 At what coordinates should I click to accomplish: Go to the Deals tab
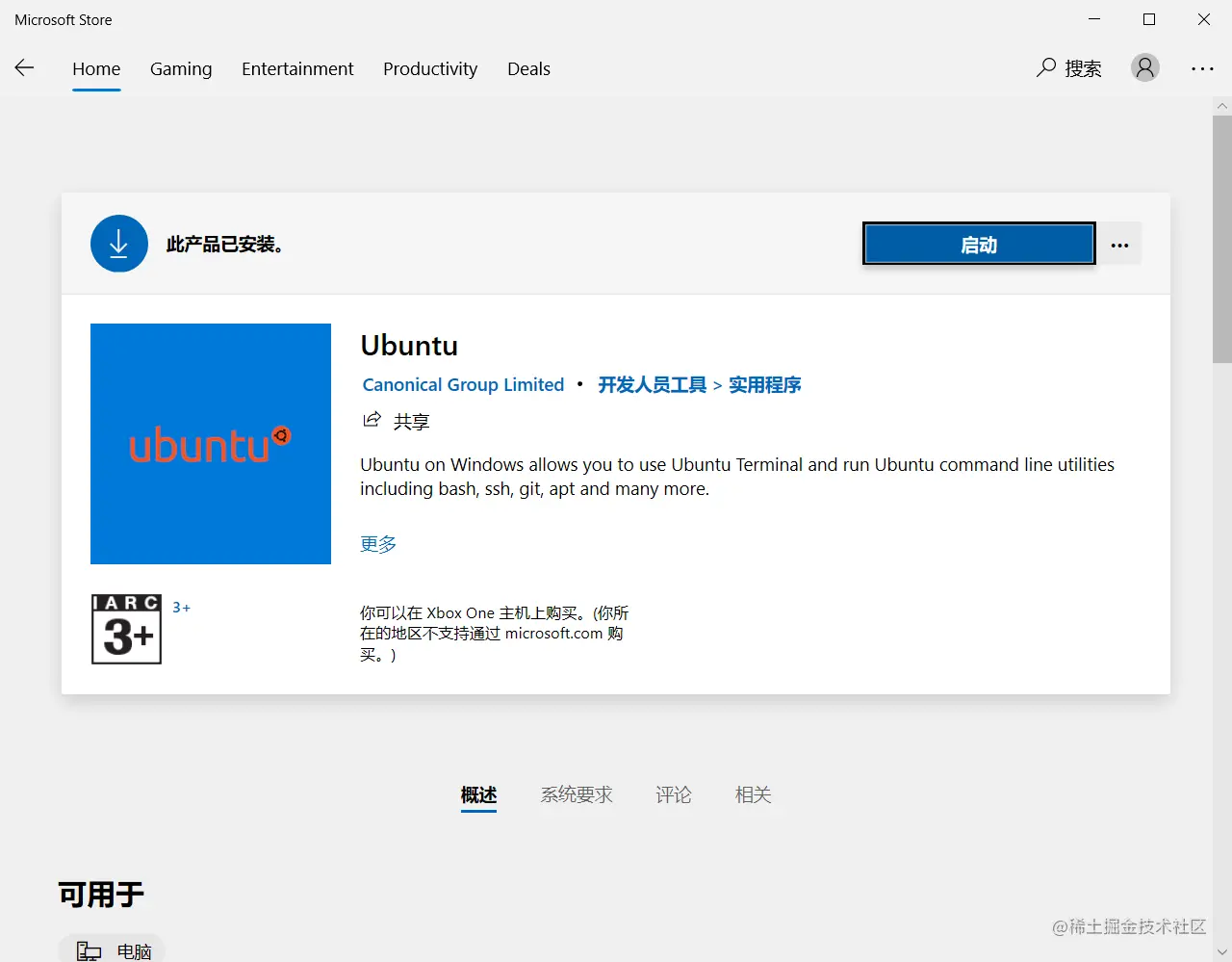528,68
